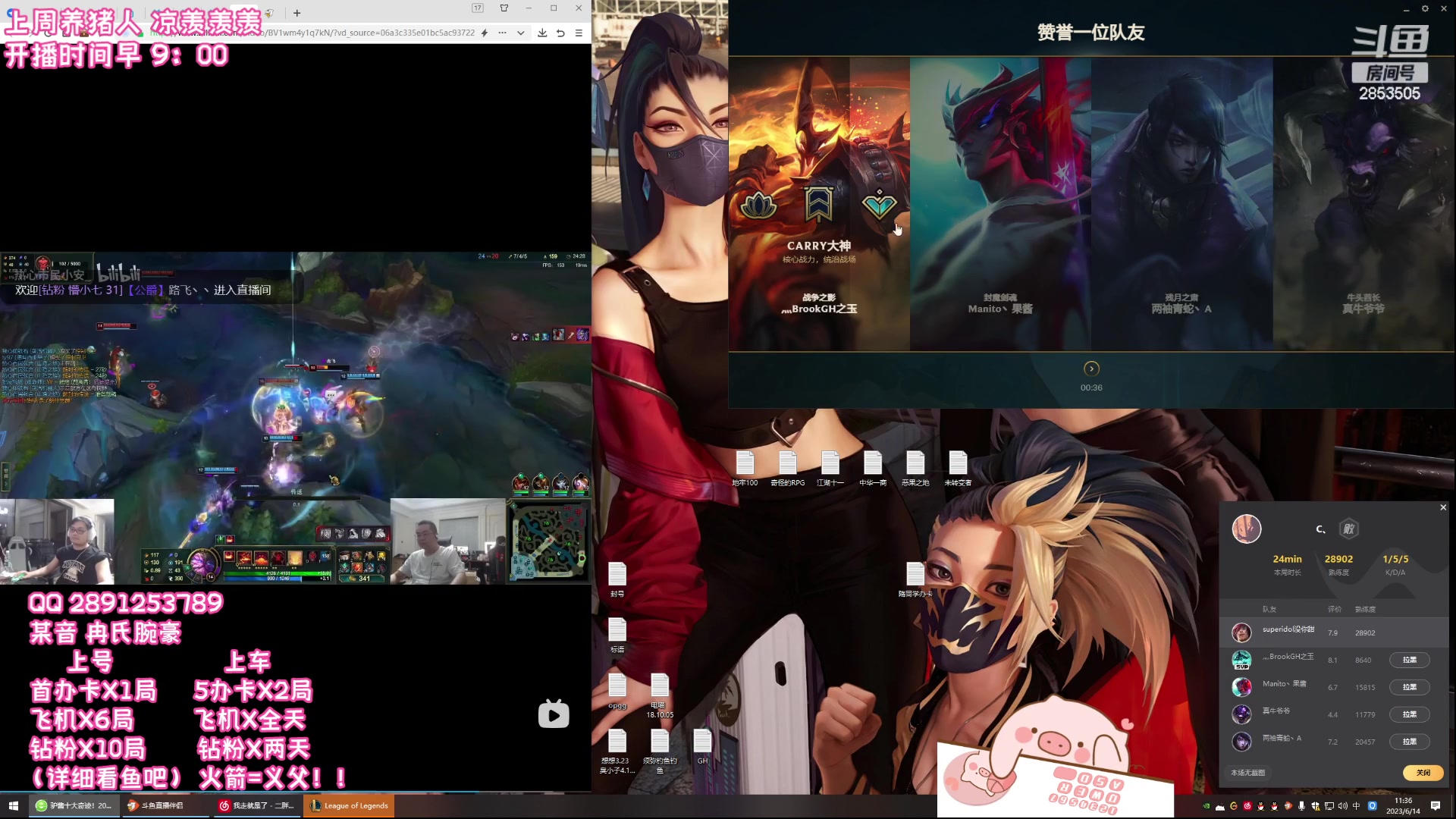Open the three-dot more options in address bar
The image size is (1456, 819).
pyautogui.click(x=502, y=33)
